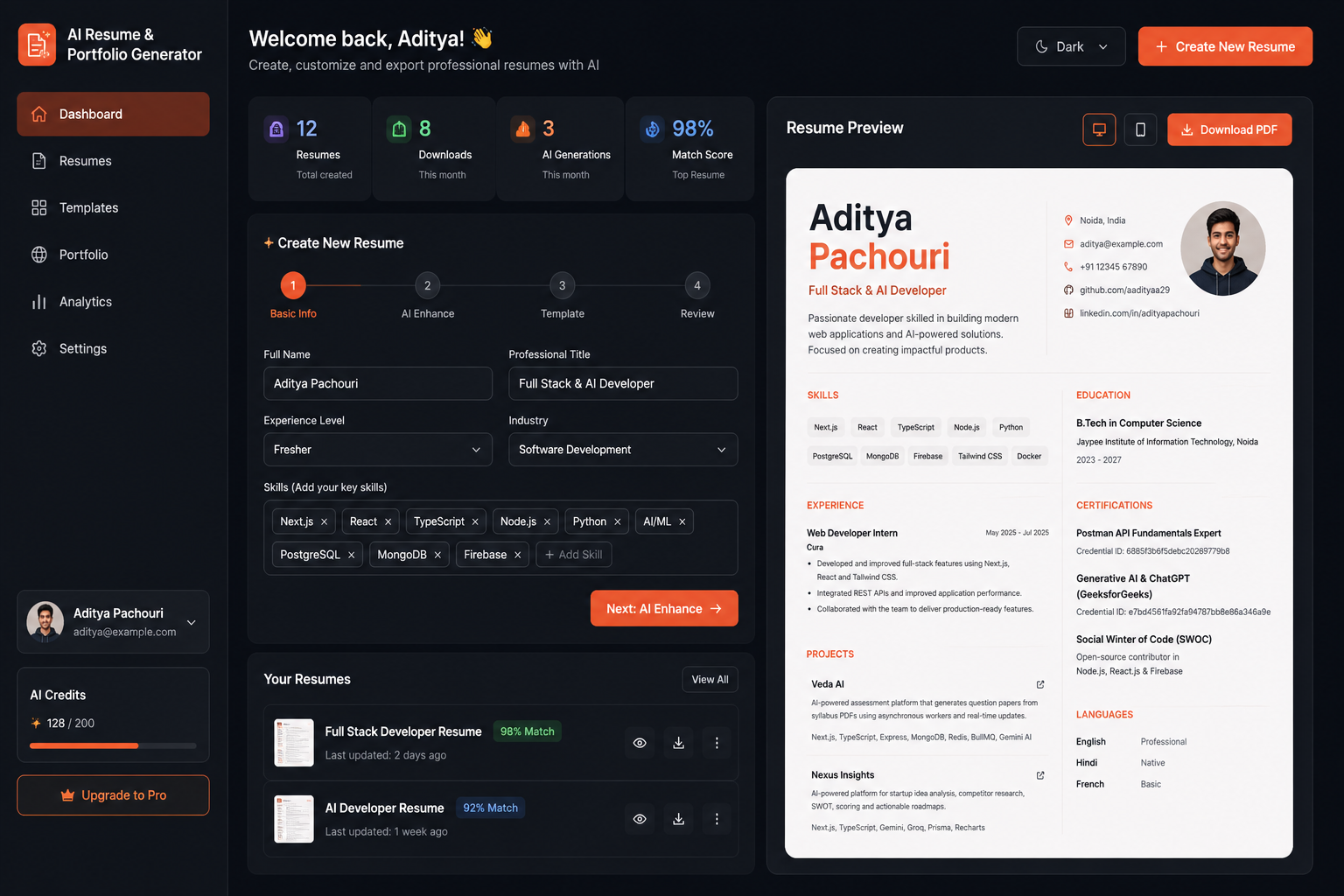The width and height of the screenshot is (1344, 896).
Task: Click the AI Credits progress bar
Action: point(113,745)
